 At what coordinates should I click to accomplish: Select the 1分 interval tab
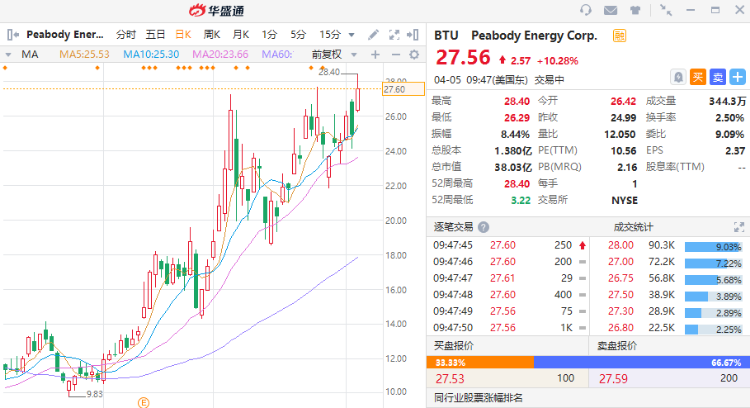(269, 34)
